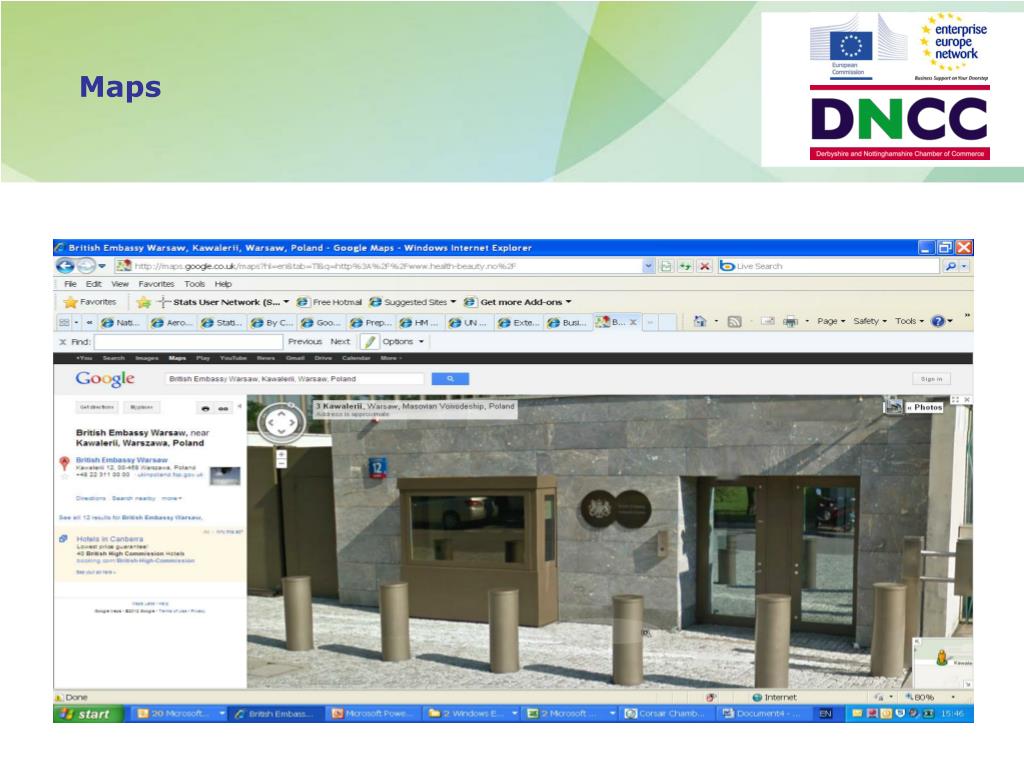Close the Find bar with X
The width and height of the screenshot is (1024, 768).
[63, 342]
